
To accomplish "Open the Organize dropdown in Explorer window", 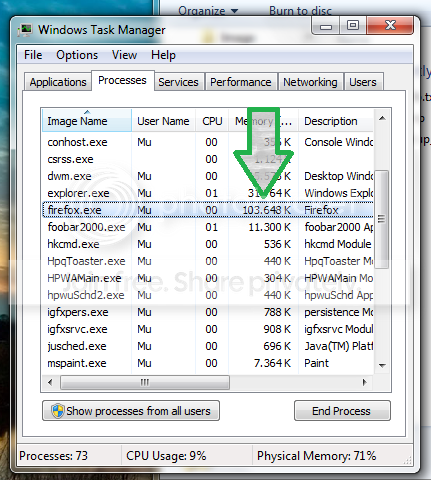I will pos(208,11).
